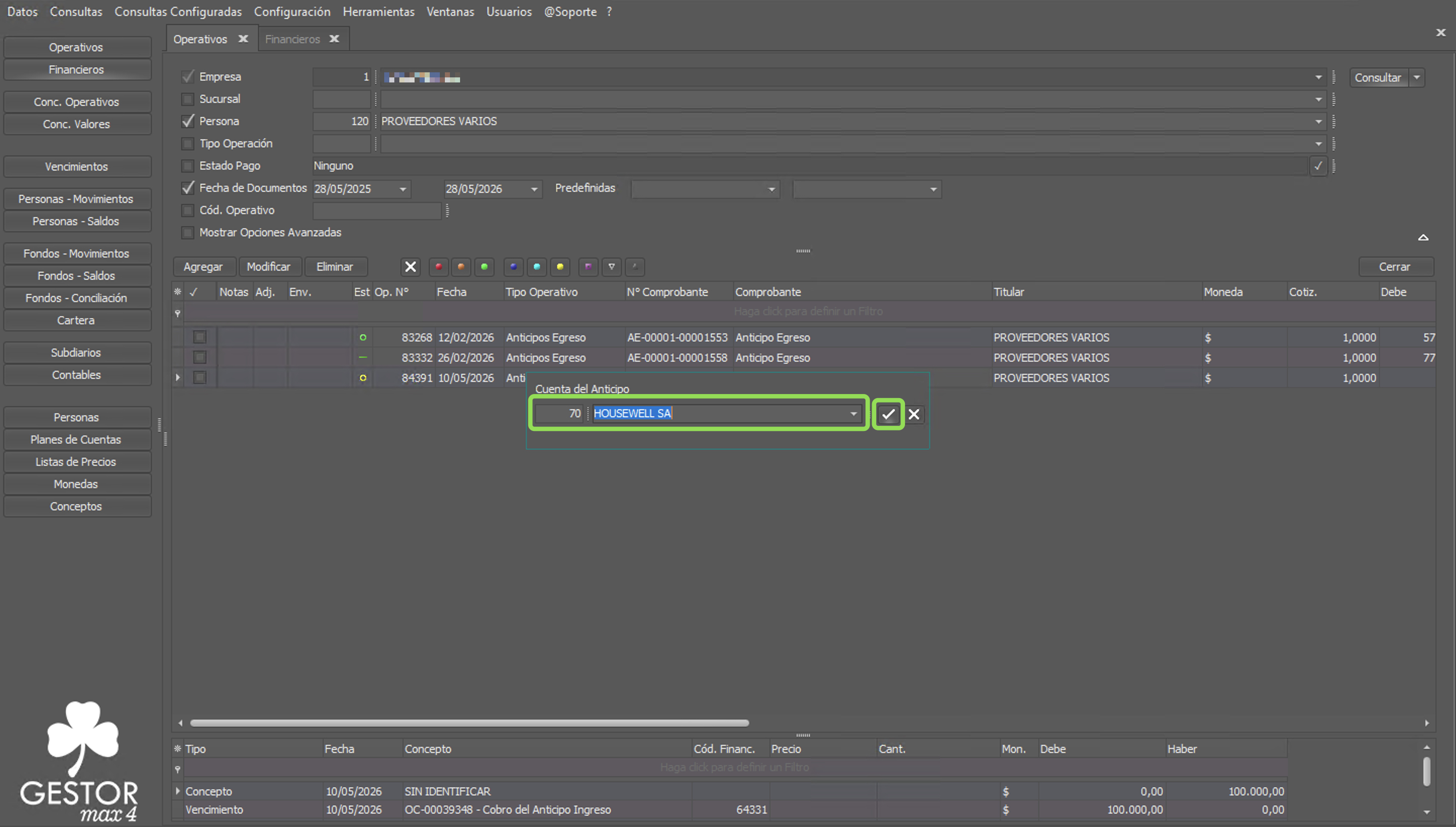Image resolution: width=1456 pixels, height=827 pixels.
Task: Enable the Sucursal filter checkbox
Action: pyautogui.click(x=188, y=99)
